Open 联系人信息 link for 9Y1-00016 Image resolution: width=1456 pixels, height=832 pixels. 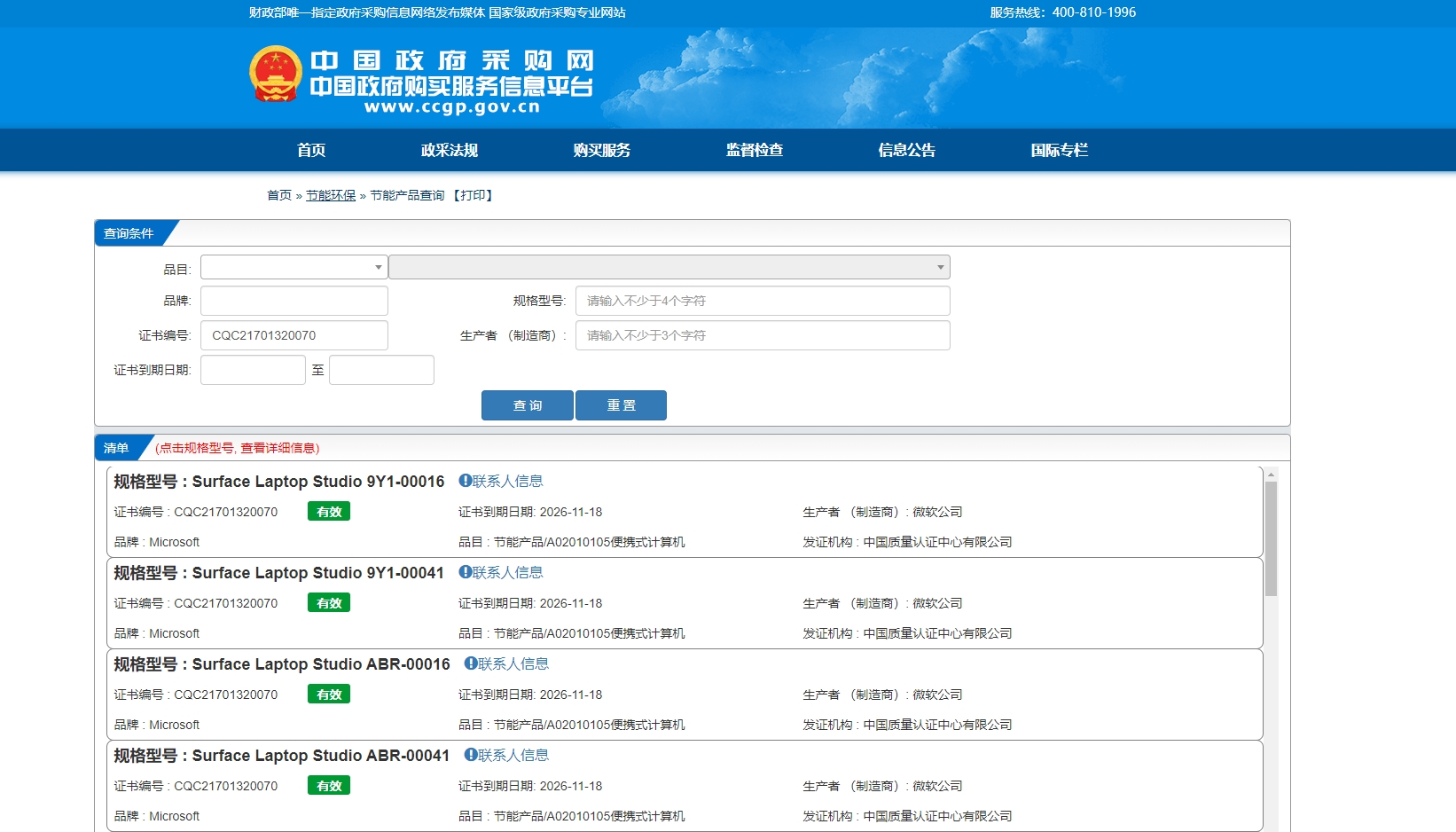507,481
